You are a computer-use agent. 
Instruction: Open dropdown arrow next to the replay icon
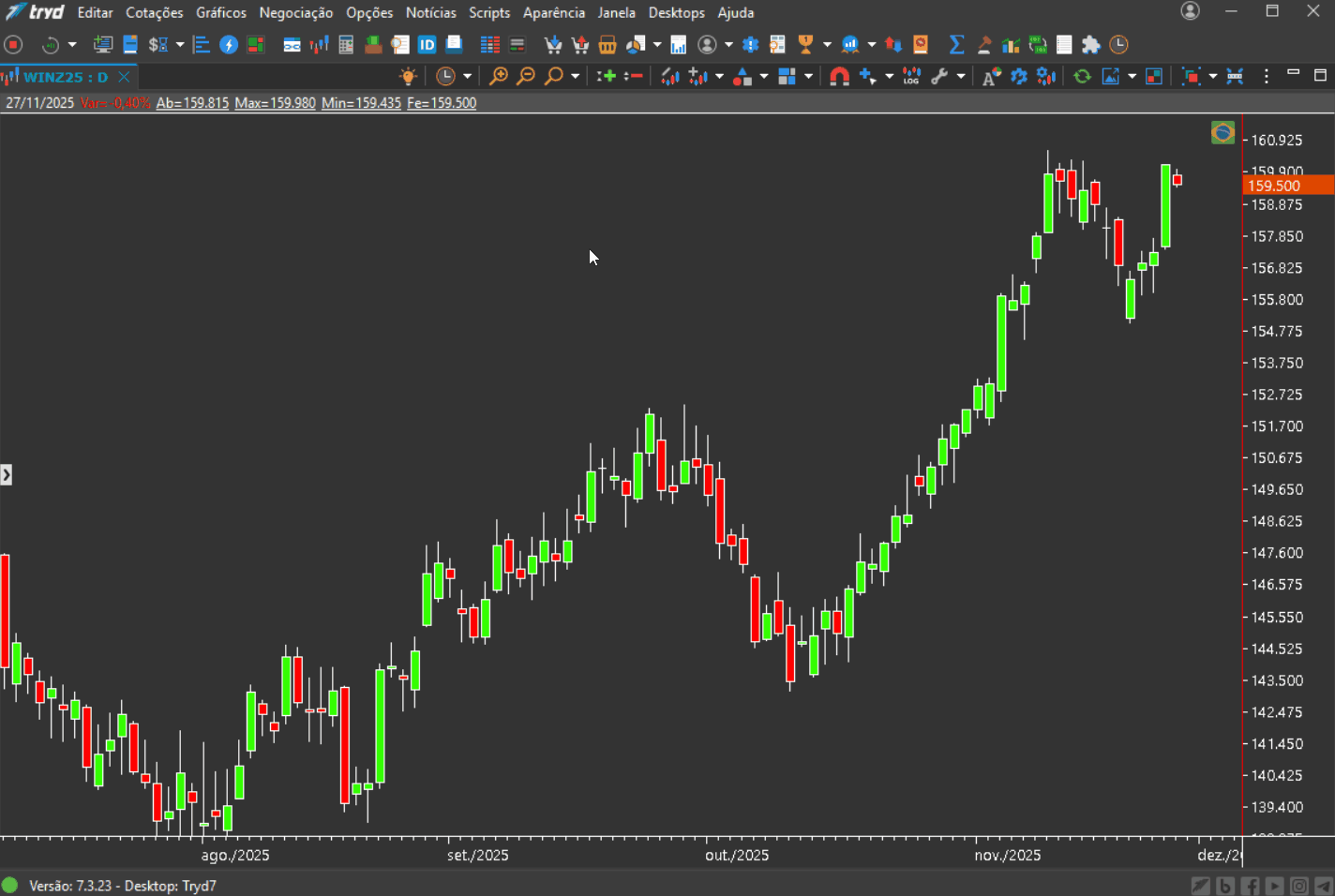coord(72,44)
